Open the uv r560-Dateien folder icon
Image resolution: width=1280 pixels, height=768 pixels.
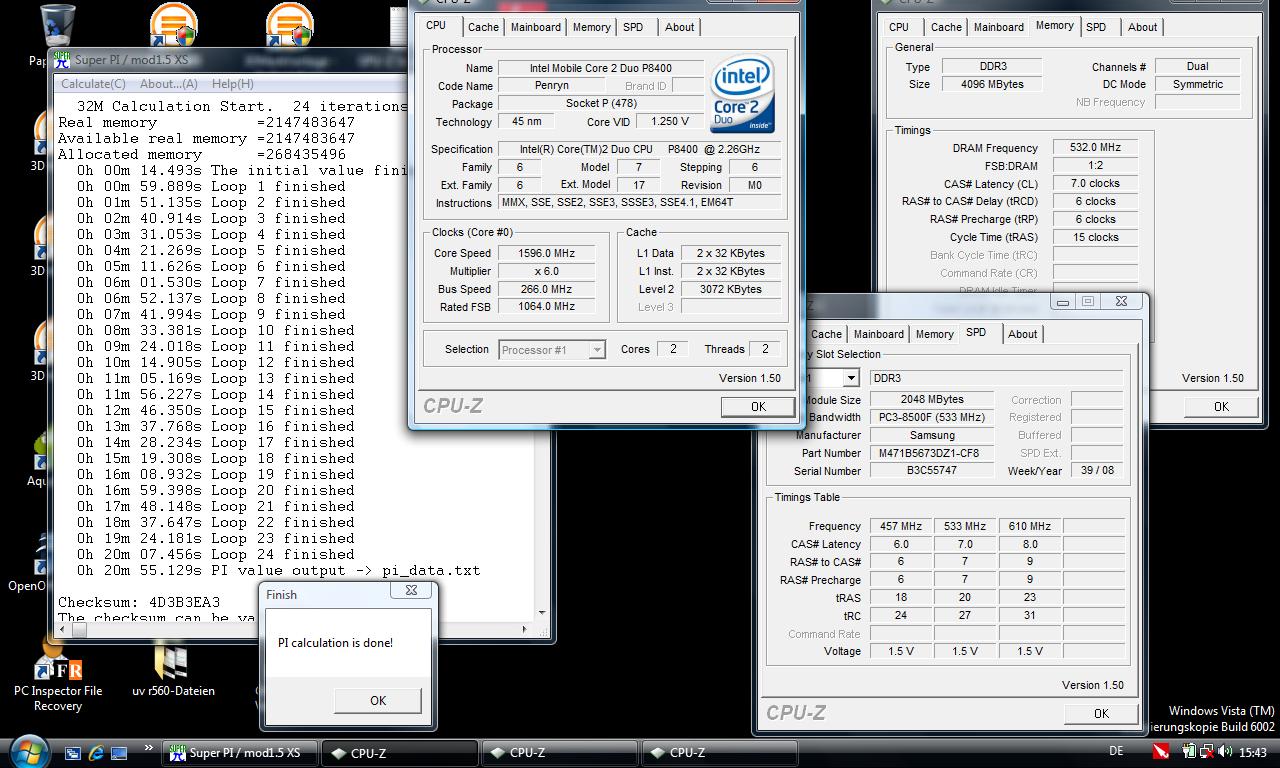click(173, 672)
